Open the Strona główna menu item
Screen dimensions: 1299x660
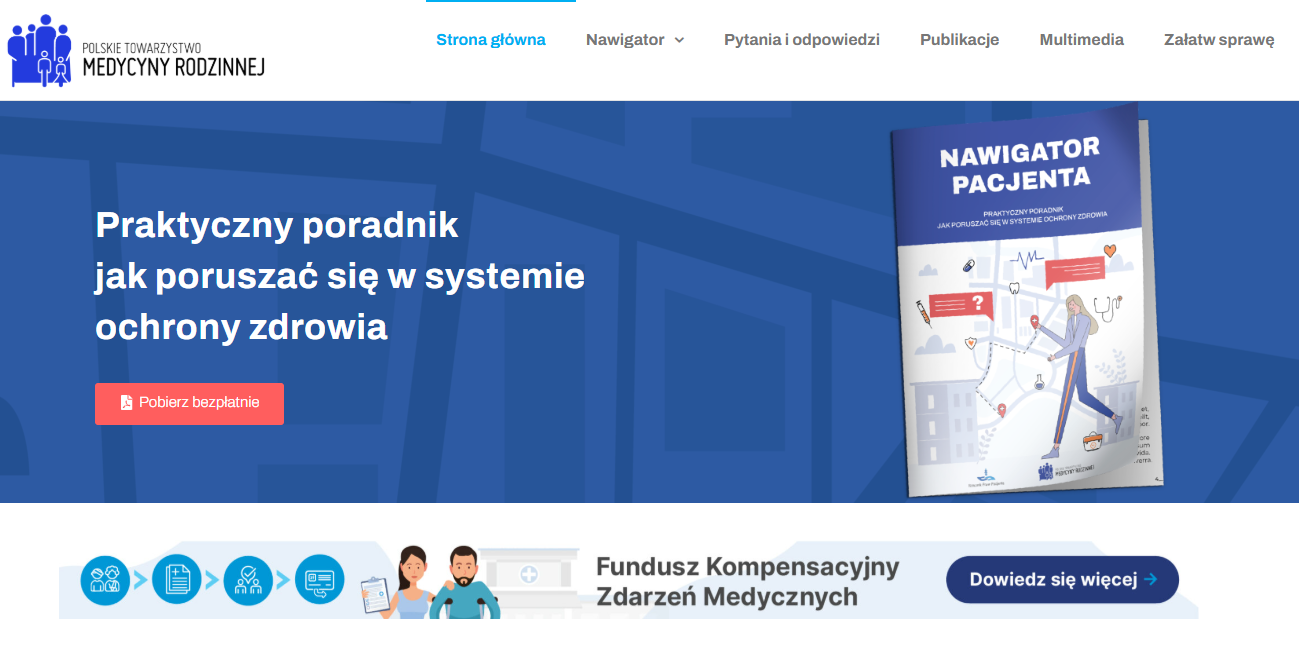491,40
